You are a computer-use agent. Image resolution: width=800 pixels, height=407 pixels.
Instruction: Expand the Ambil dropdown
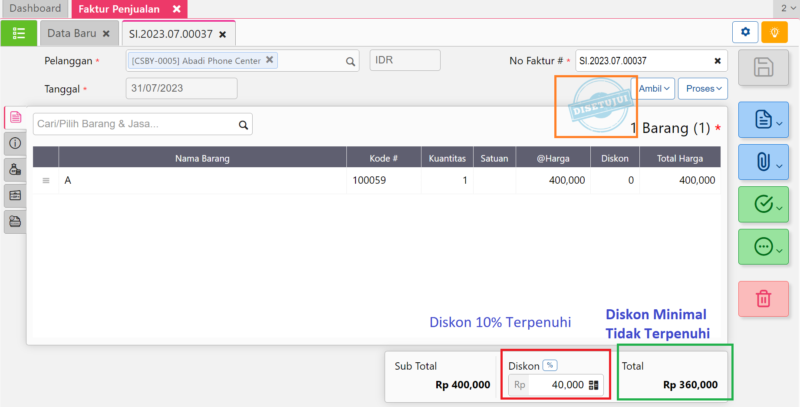click(655, 88)
